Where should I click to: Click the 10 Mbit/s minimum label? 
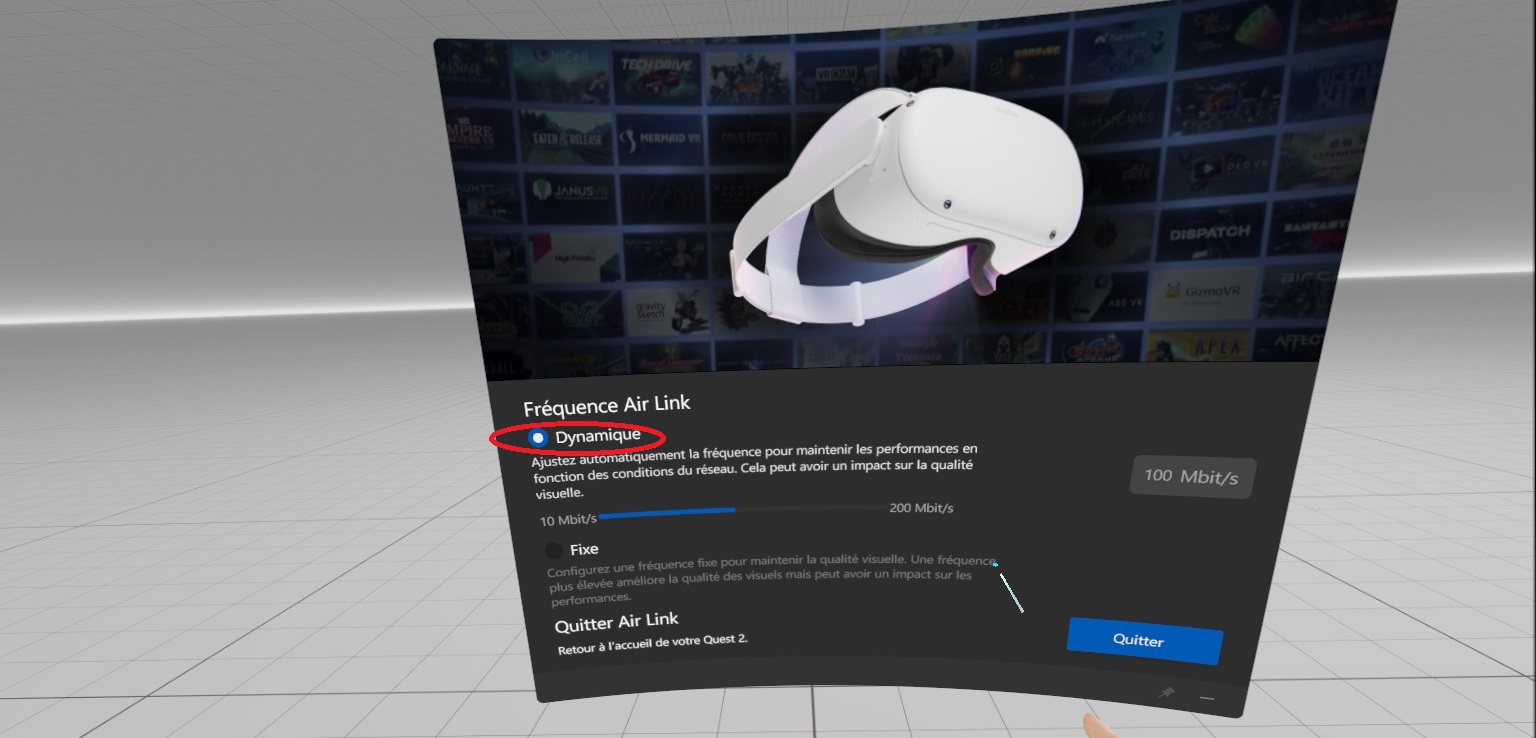click(x=568, y=520)
